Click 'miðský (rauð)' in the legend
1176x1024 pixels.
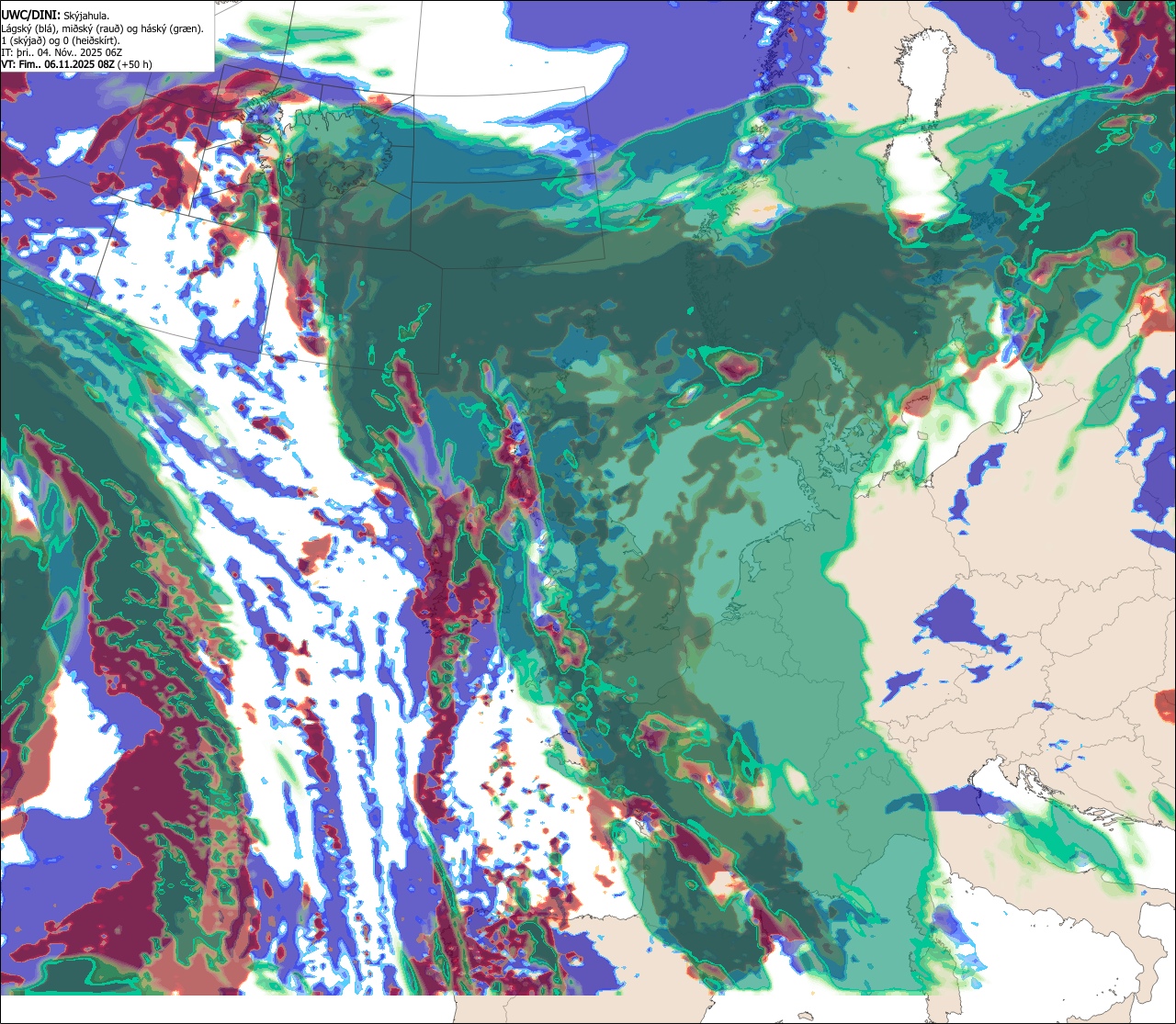(x=93, y=28)
